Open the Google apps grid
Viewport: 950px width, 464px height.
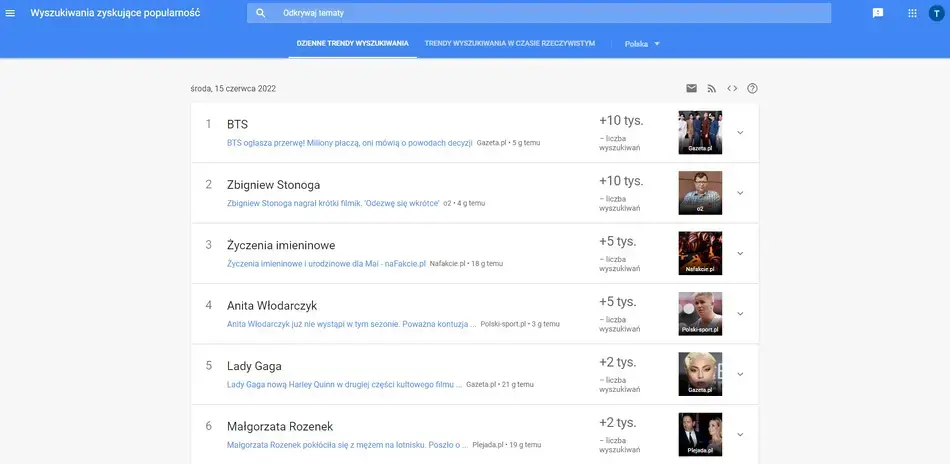coord(912,13)
